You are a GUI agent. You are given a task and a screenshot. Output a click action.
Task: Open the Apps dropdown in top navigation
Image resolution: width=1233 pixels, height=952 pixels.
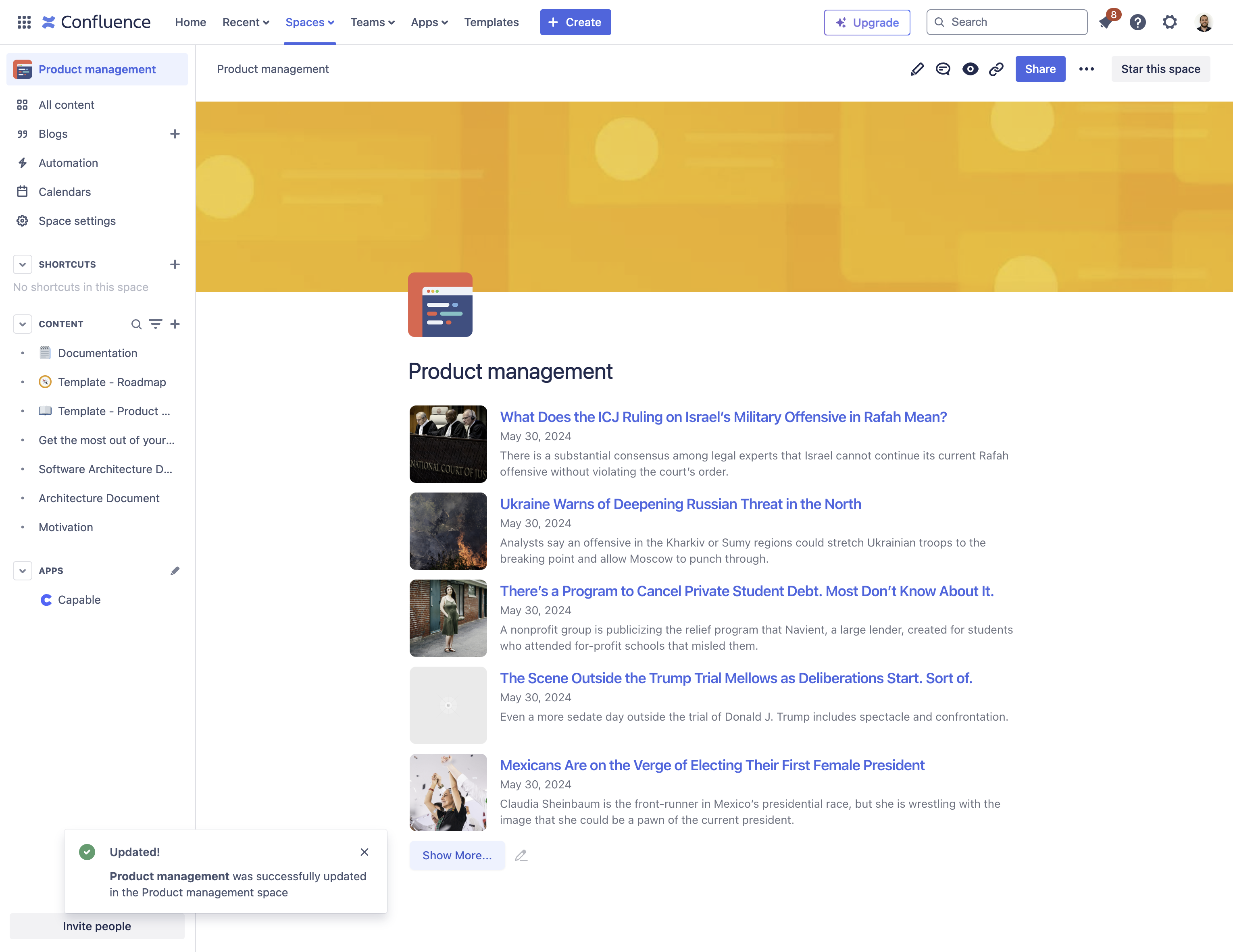429,22
